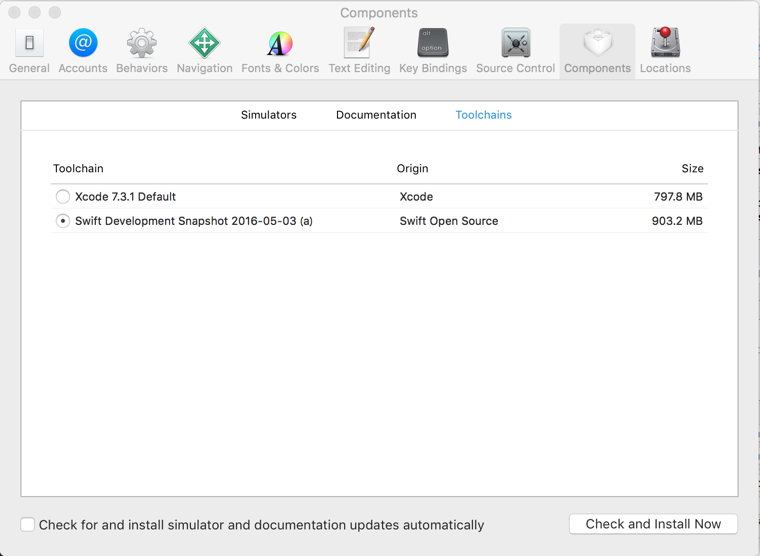Screen dimensions: 760x556
Task: Select Xcode 7.3.1 Default toolchain radio
Action: (x=63, y=197)
